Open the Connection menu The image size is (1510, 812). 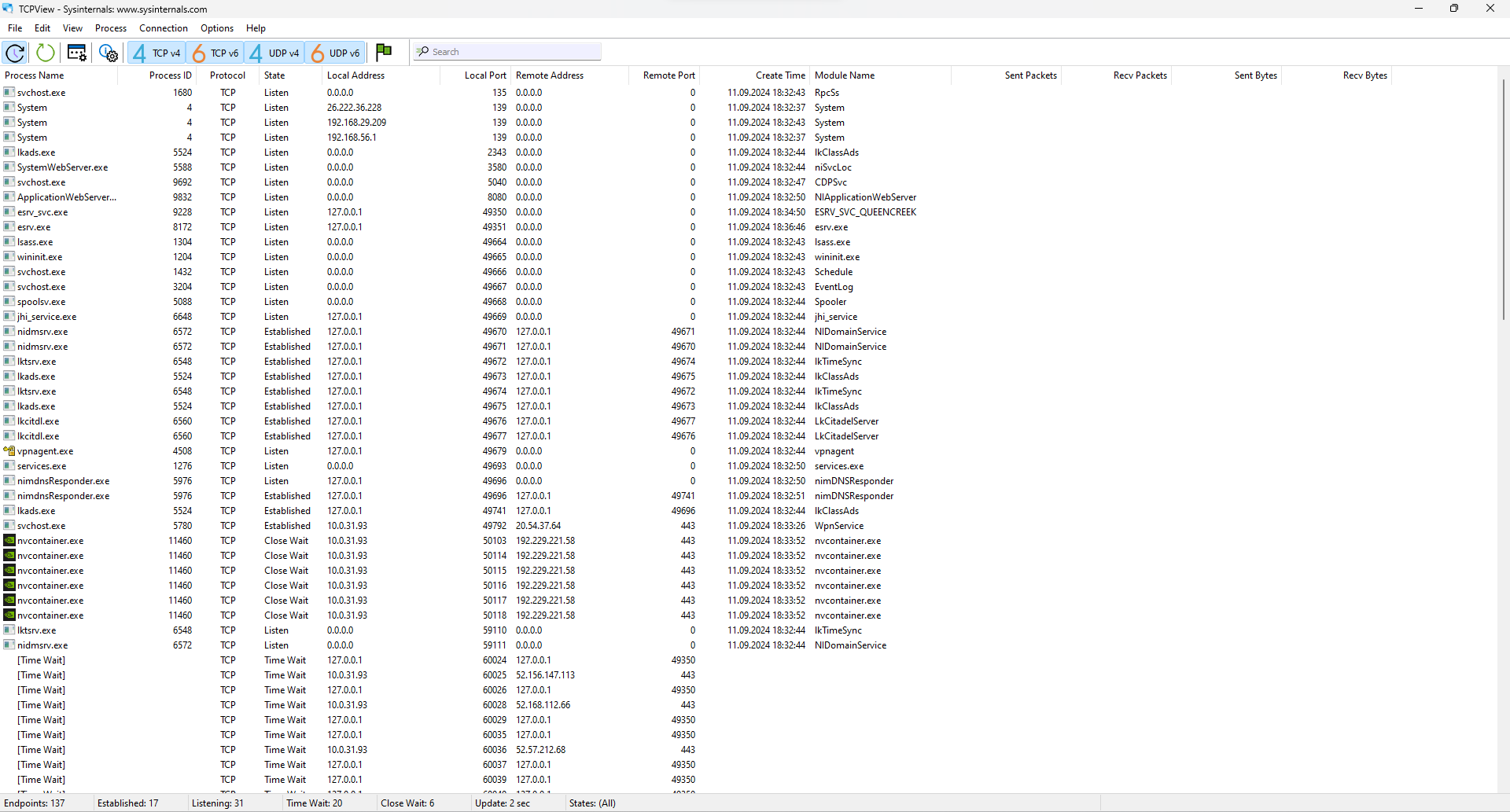pyautogui.click(x=164, y=28)
